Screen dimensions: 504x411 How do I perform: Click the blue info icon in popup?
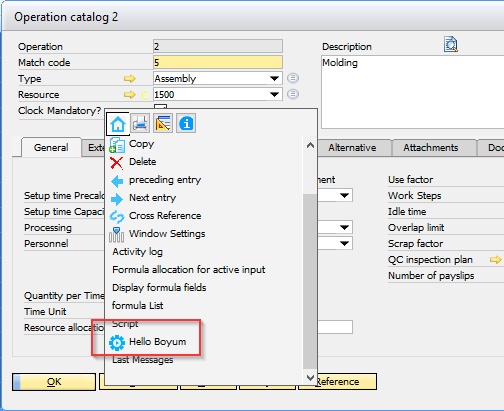186,124
